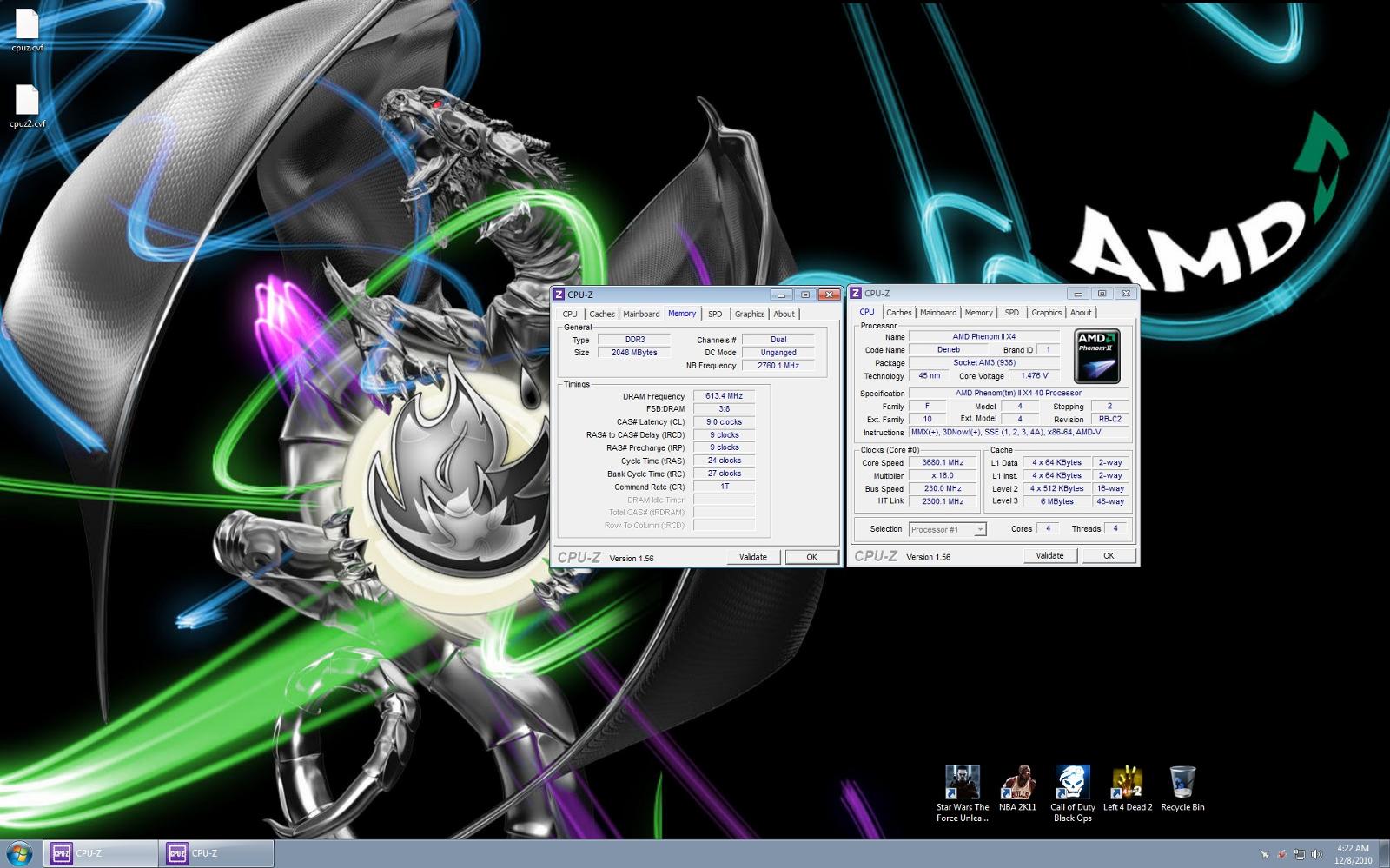Click OK in the Memory CPU-Z window
Viewport: 1390px width, 868px height.
(811, 557)
